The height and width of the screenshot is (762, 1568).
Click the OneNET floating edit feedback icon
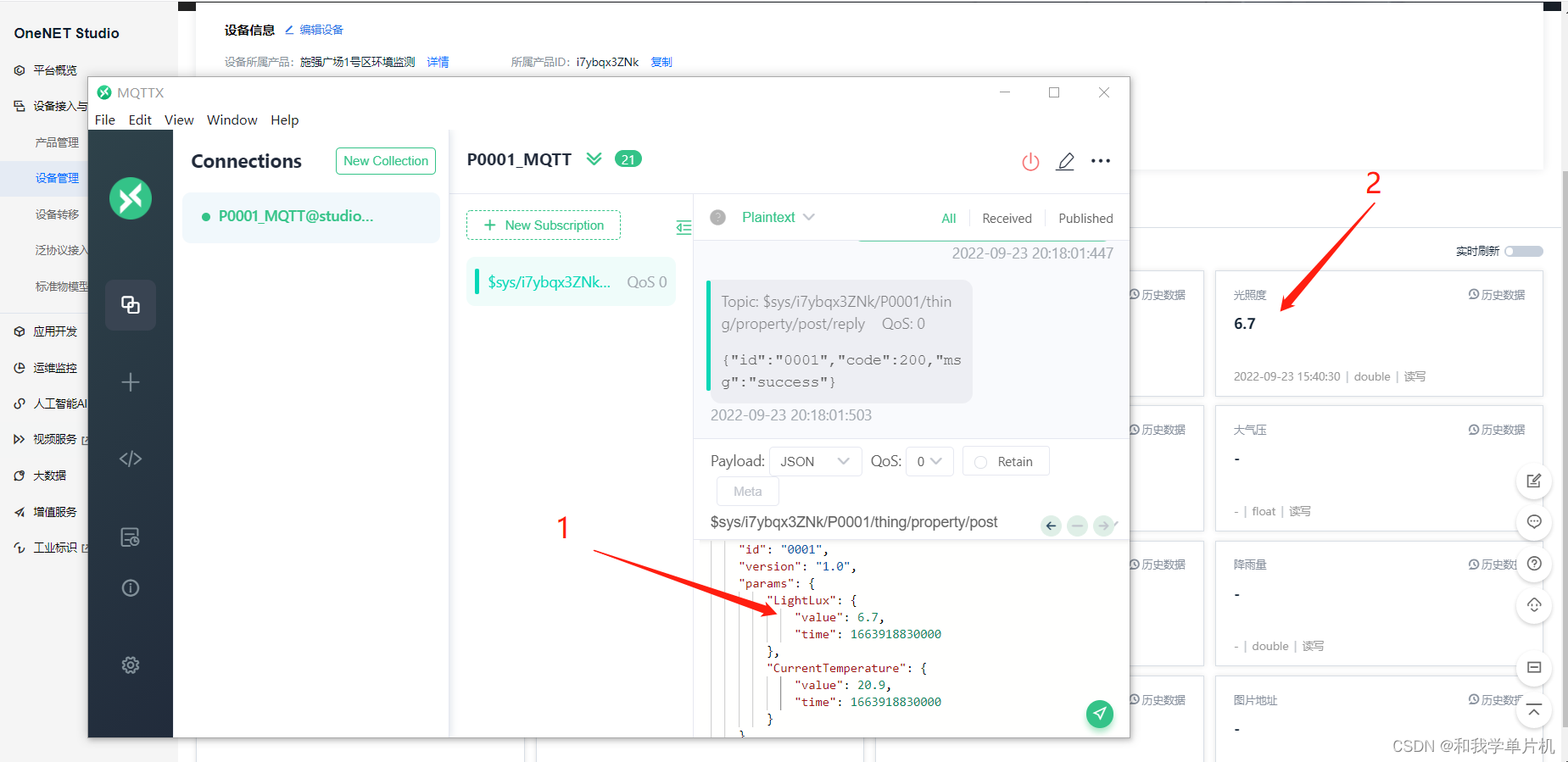(1534, 481)
